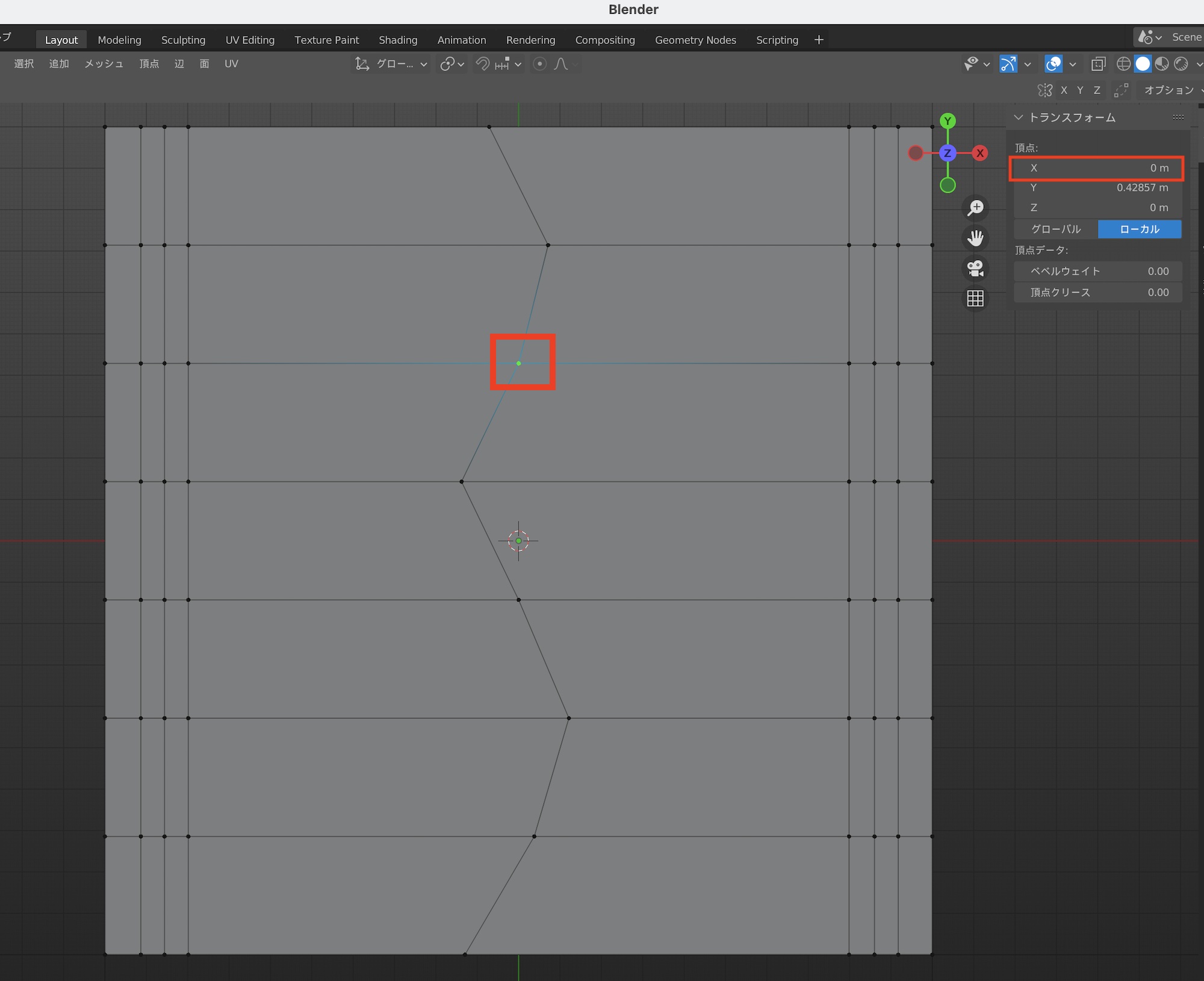Toggle X axis mesh mirror
This screenshot has width=1204, height=981.
[x=1064, y=90]
